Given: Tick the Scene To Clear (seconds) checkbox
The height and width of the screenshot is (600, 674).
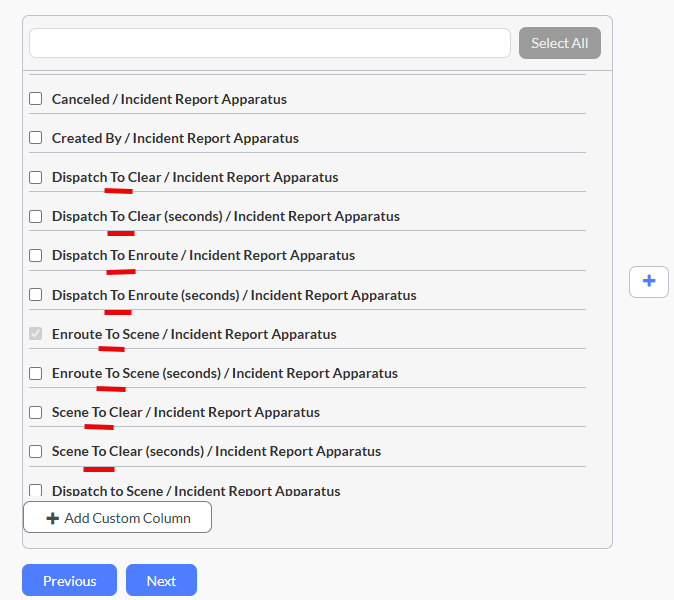Looking at the screenshot, I should 36,451.
